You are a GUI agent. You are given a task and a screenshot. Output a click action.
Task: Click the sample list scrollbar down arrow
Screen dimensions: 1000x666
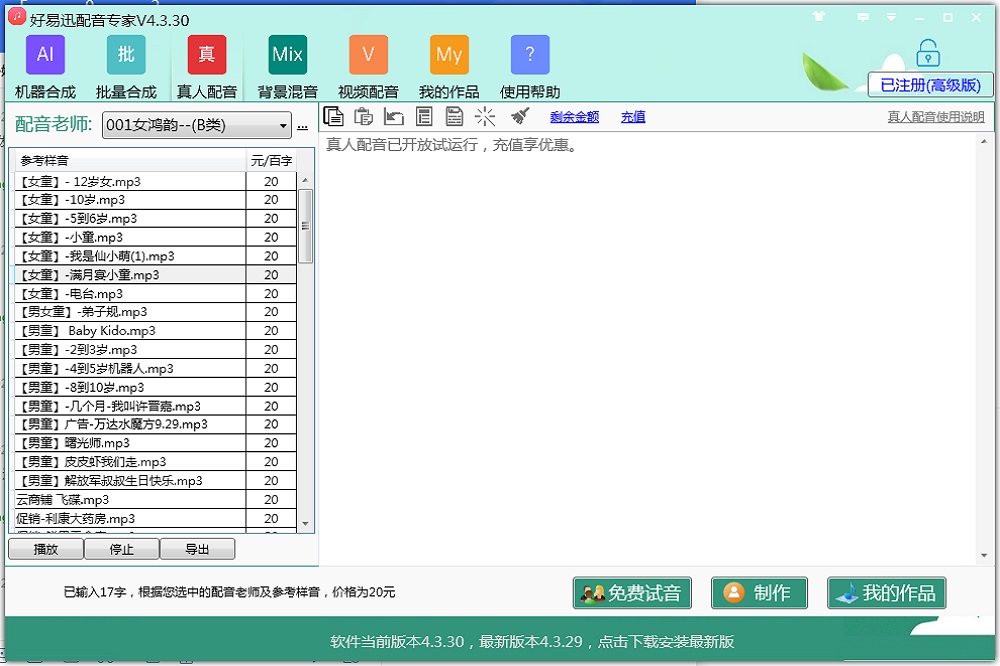(305, 524)
